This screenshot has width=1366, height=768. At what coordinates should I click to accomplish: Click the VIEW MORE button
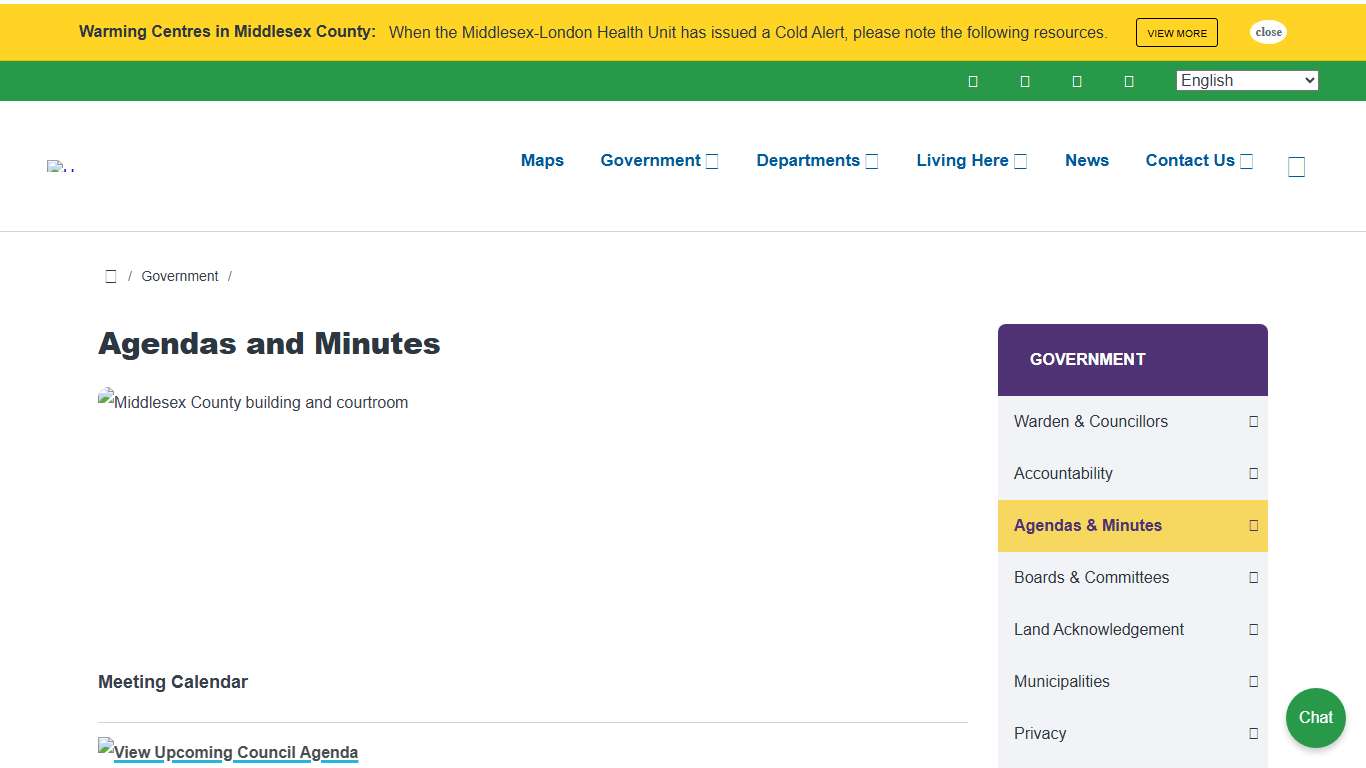(1176, 32)
